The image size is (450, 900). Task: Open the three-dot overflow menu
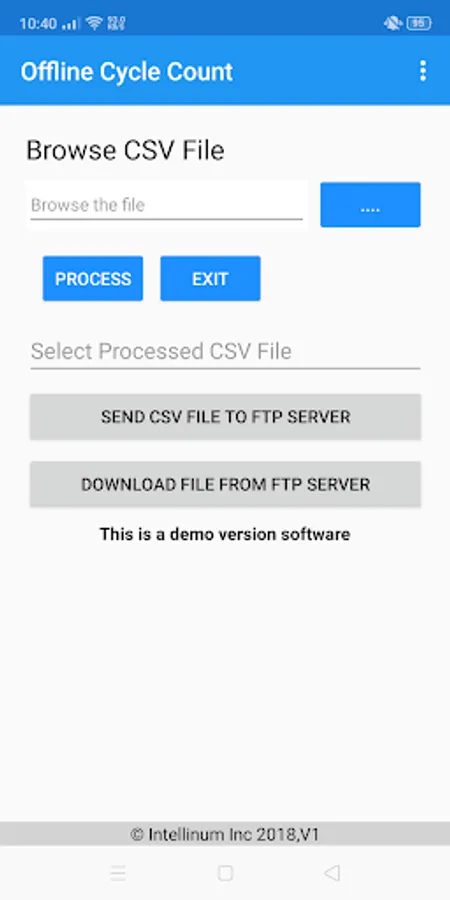pyautogui.click(x=423, y=71)
